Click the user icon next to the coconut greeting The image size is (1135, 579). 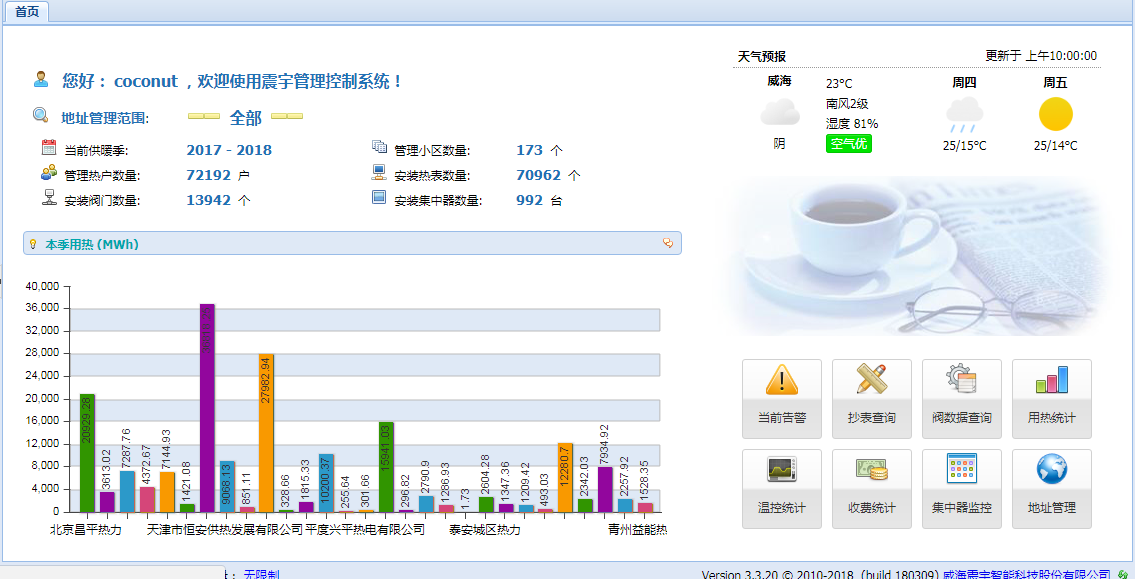(41, 80)
